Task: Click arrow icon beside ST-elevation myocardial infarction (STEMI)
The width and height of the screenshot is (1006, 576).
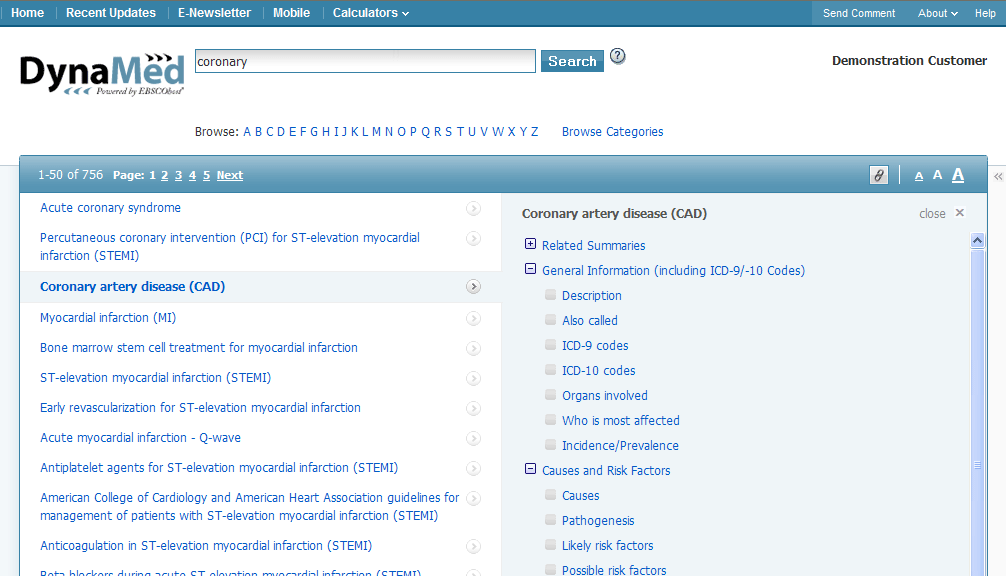Action: coord(473,378)
